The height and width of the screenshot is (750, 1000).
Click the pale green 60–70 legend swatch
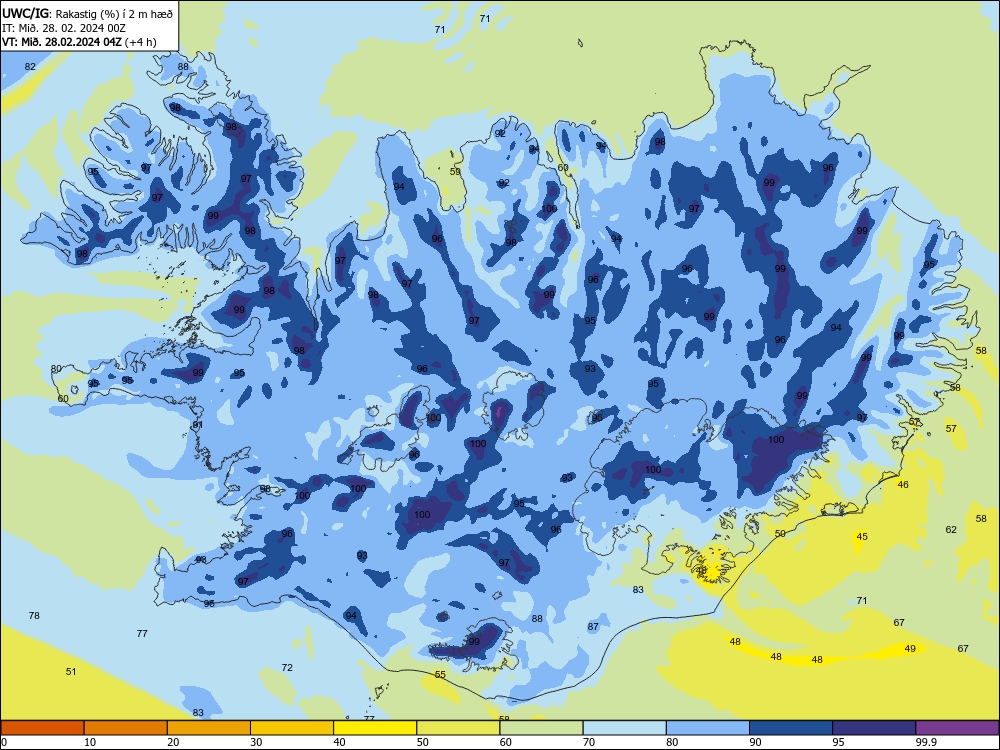pyautogui.click(x=541, y=728)
